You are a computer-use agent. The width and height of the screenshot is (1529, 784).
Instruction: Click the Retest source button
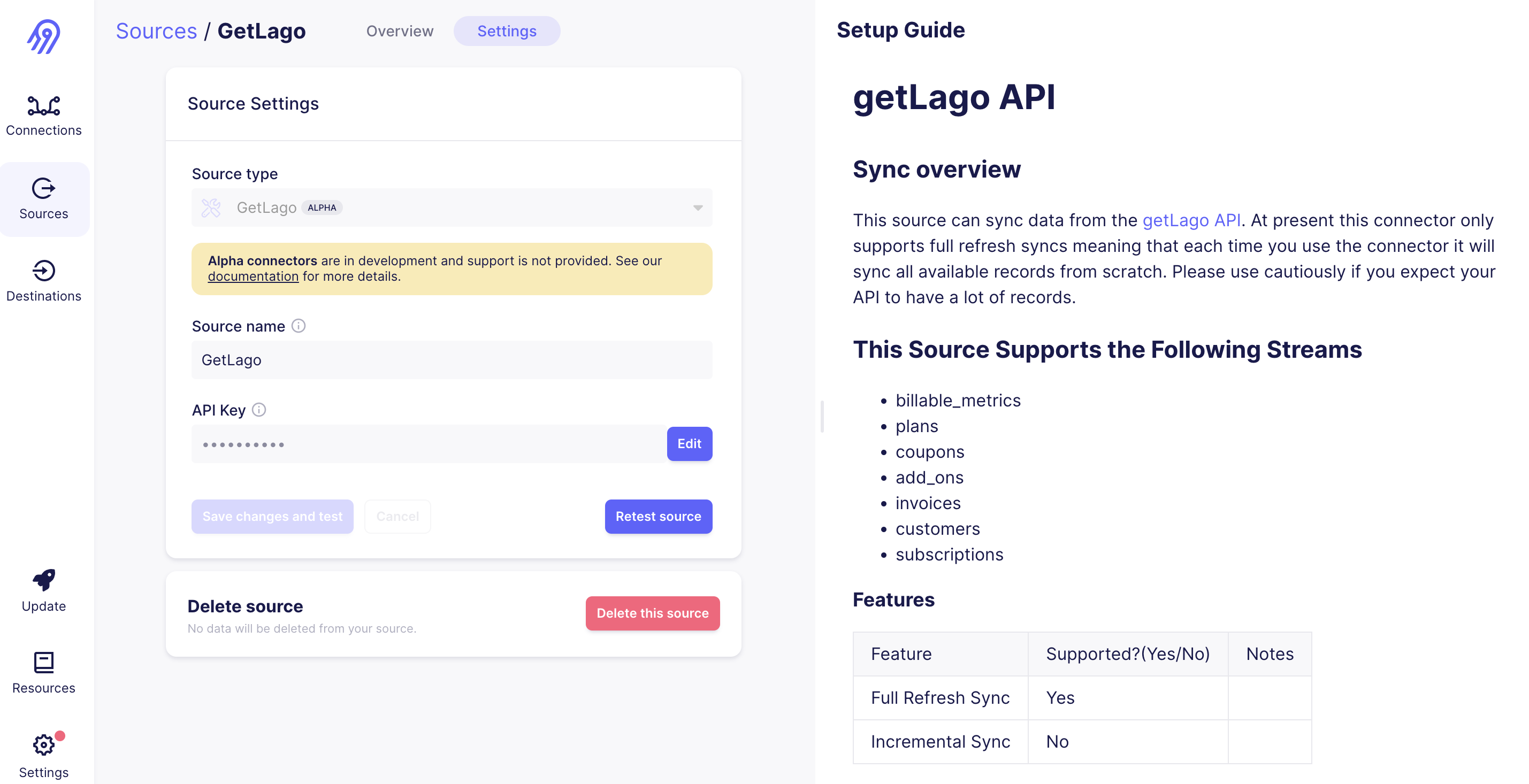(658, 516)
